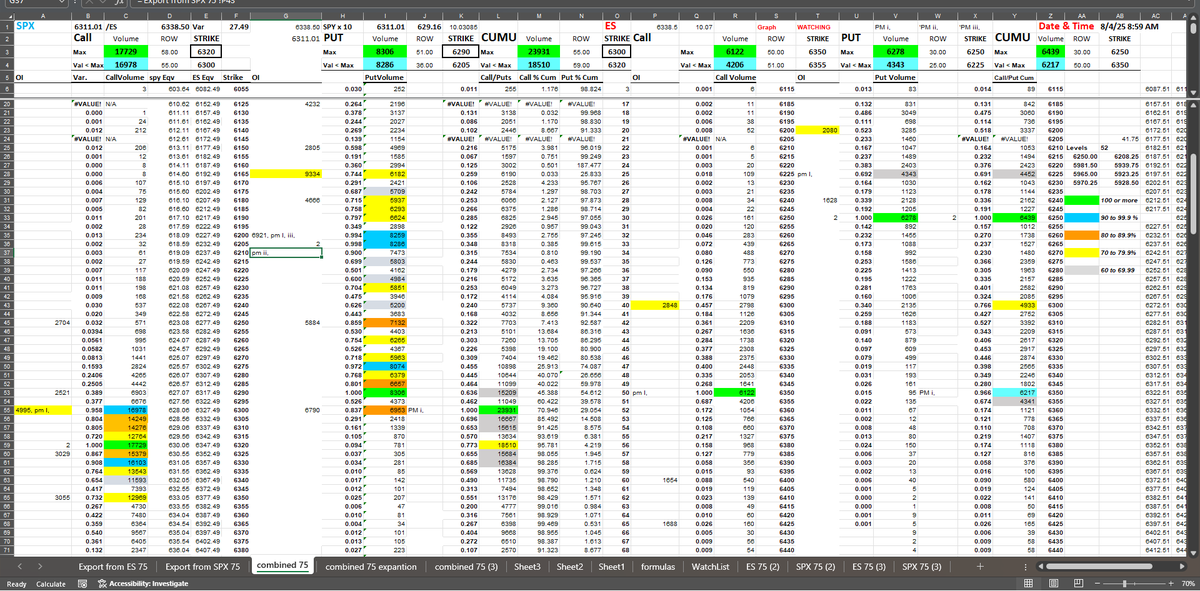Viewport: 1200px width, 591px height.
Task: Switch to combined 75 expantion sheet
Action: pos(372,566)
